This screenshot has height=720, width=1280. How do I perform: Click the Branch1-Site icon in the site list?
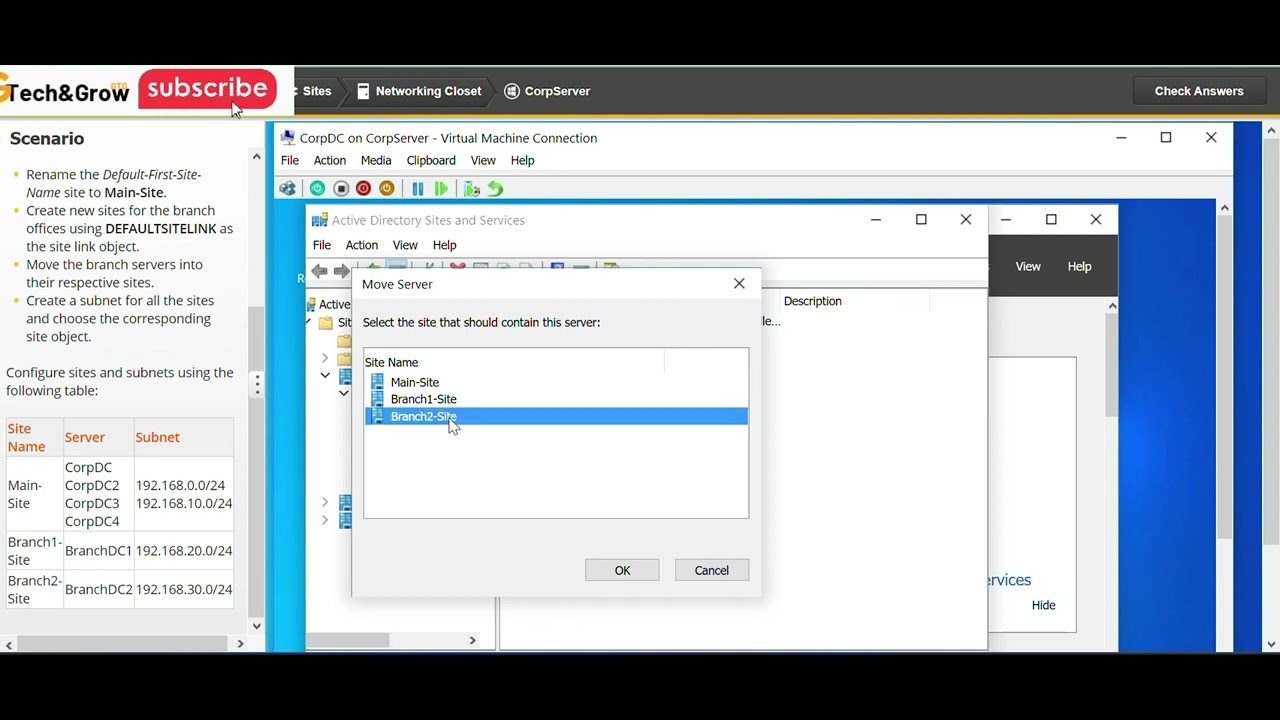pos(377,399)
